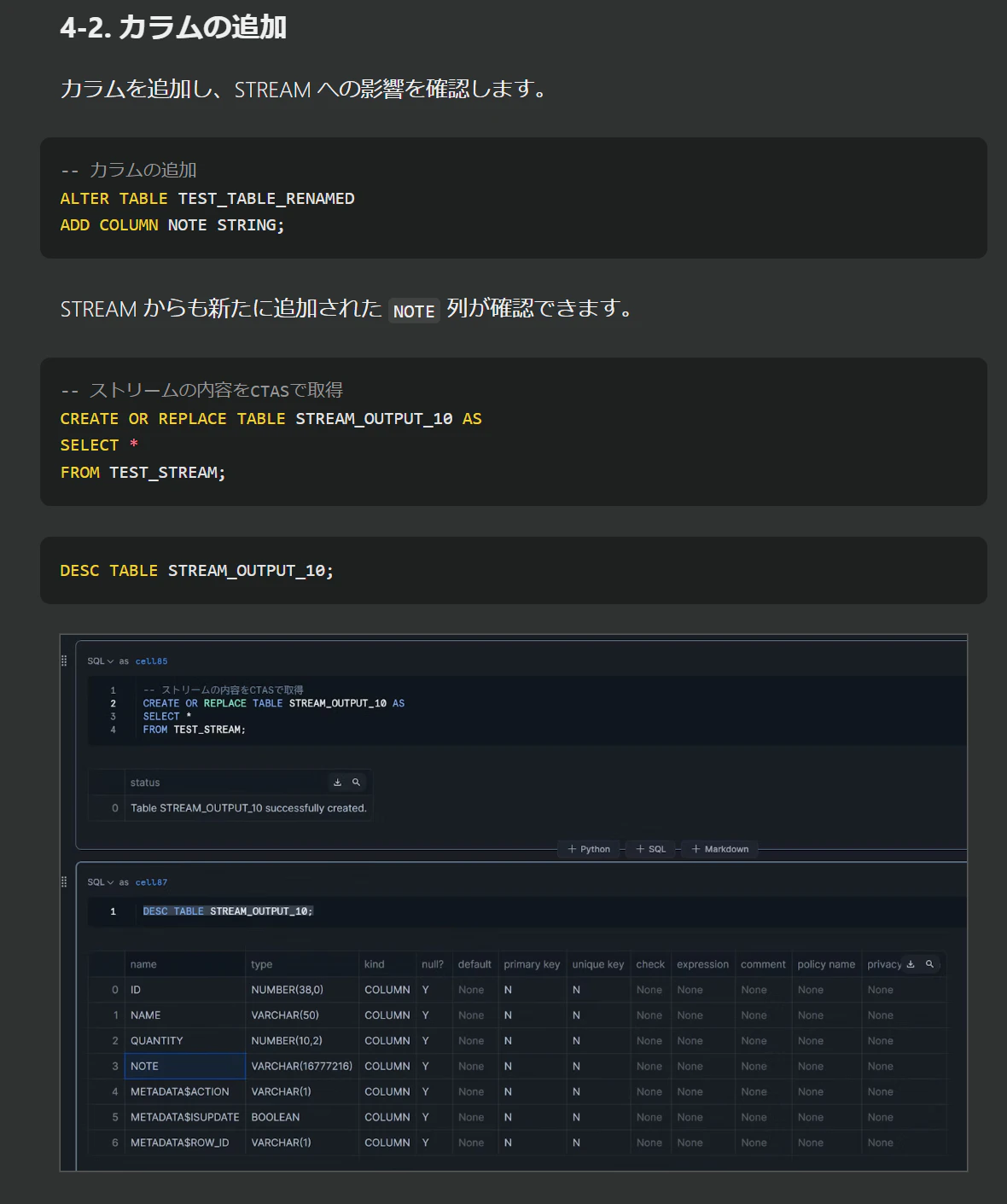Click the 'name' column header

pyautogui.click(x=185, y=964)
